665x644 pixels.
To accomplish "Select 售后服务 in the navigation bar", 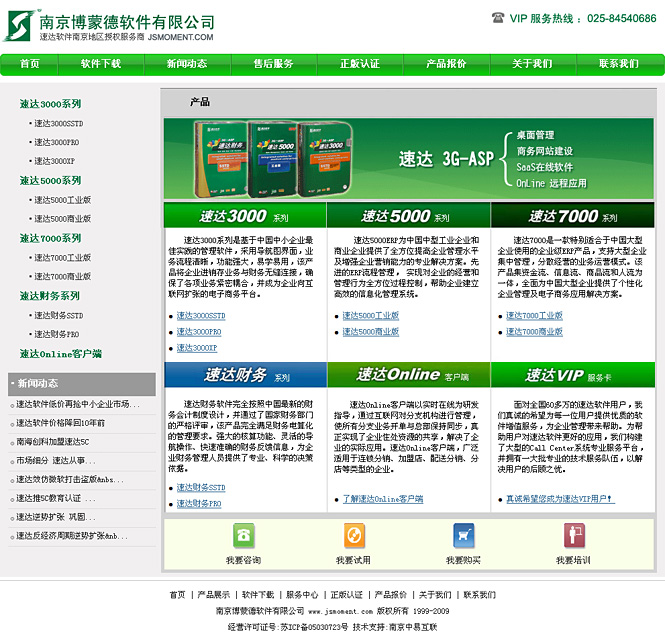I will pyautogui.click(x=274, y=64).
